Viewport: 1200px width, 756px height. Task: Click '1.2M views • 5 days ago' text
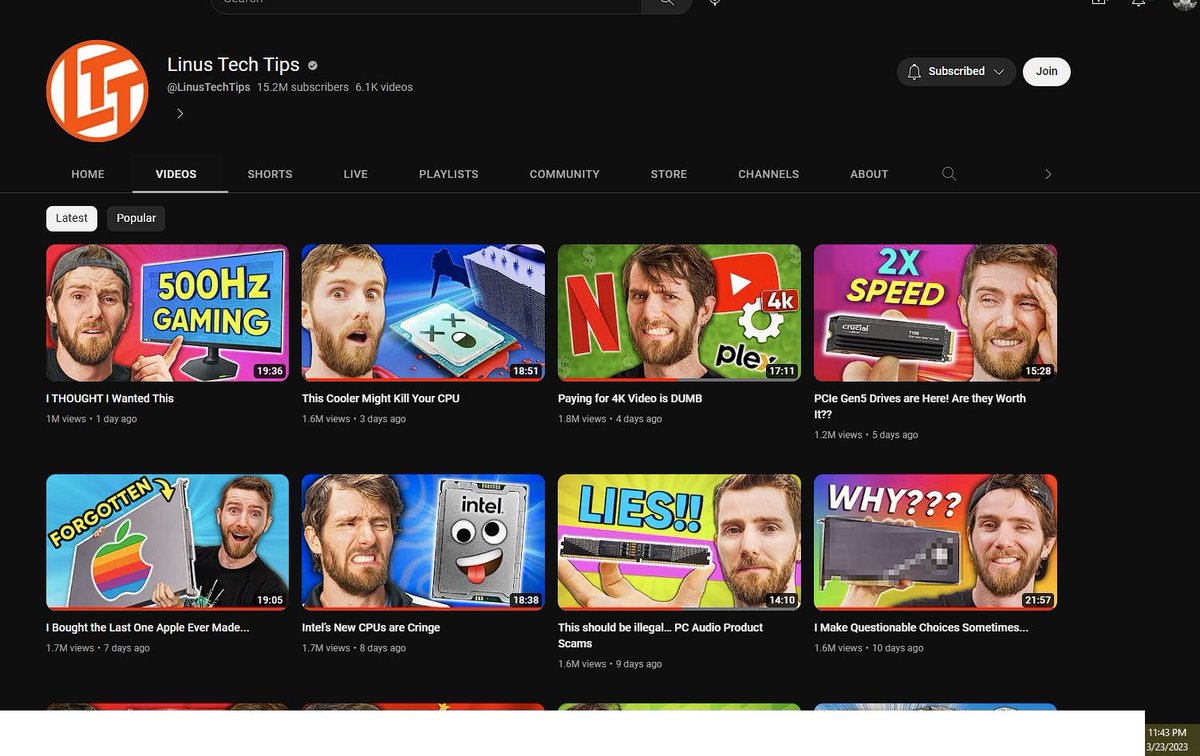(x=866, y=435)
